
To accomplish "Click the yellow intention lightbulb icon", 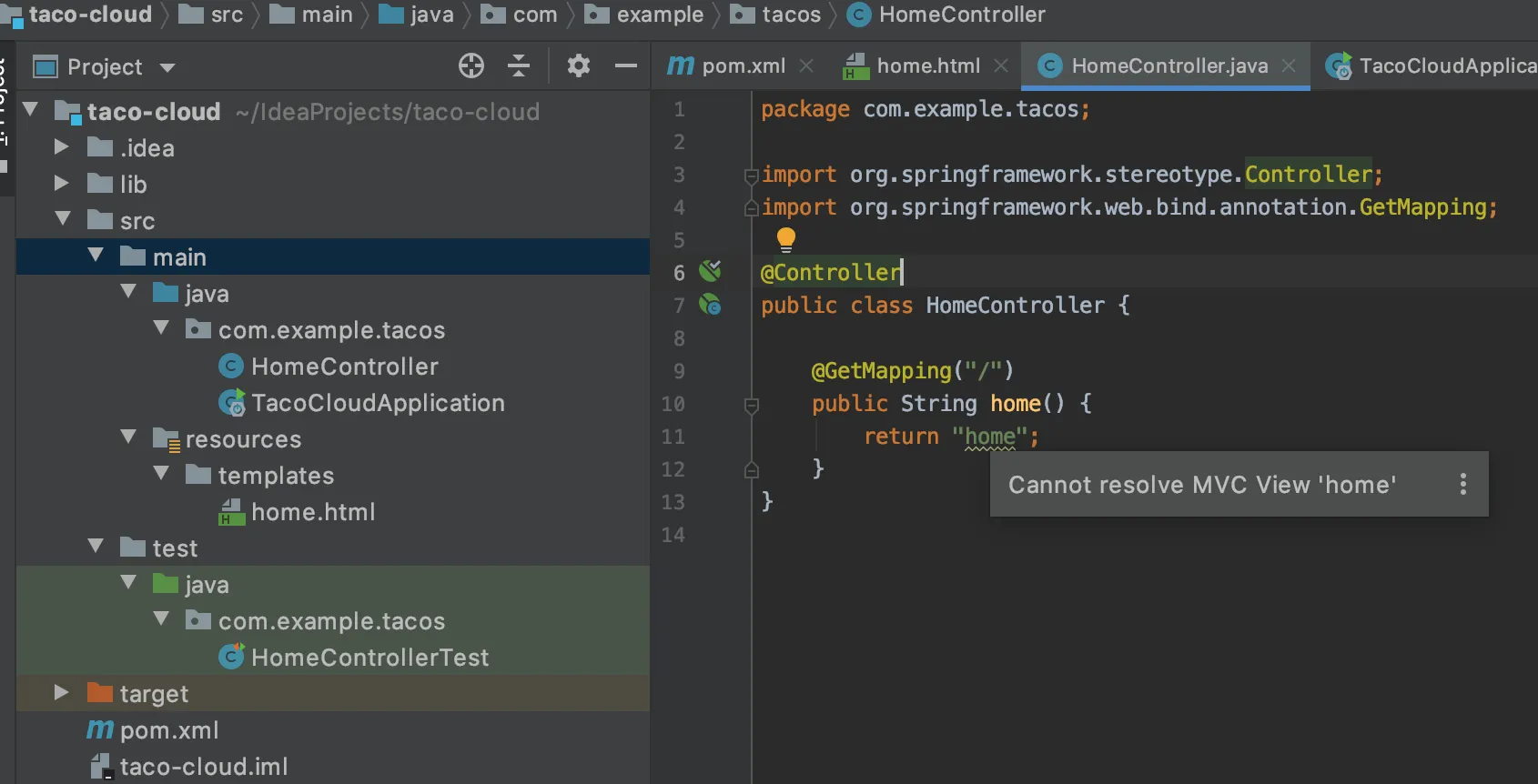I will 786,239.
